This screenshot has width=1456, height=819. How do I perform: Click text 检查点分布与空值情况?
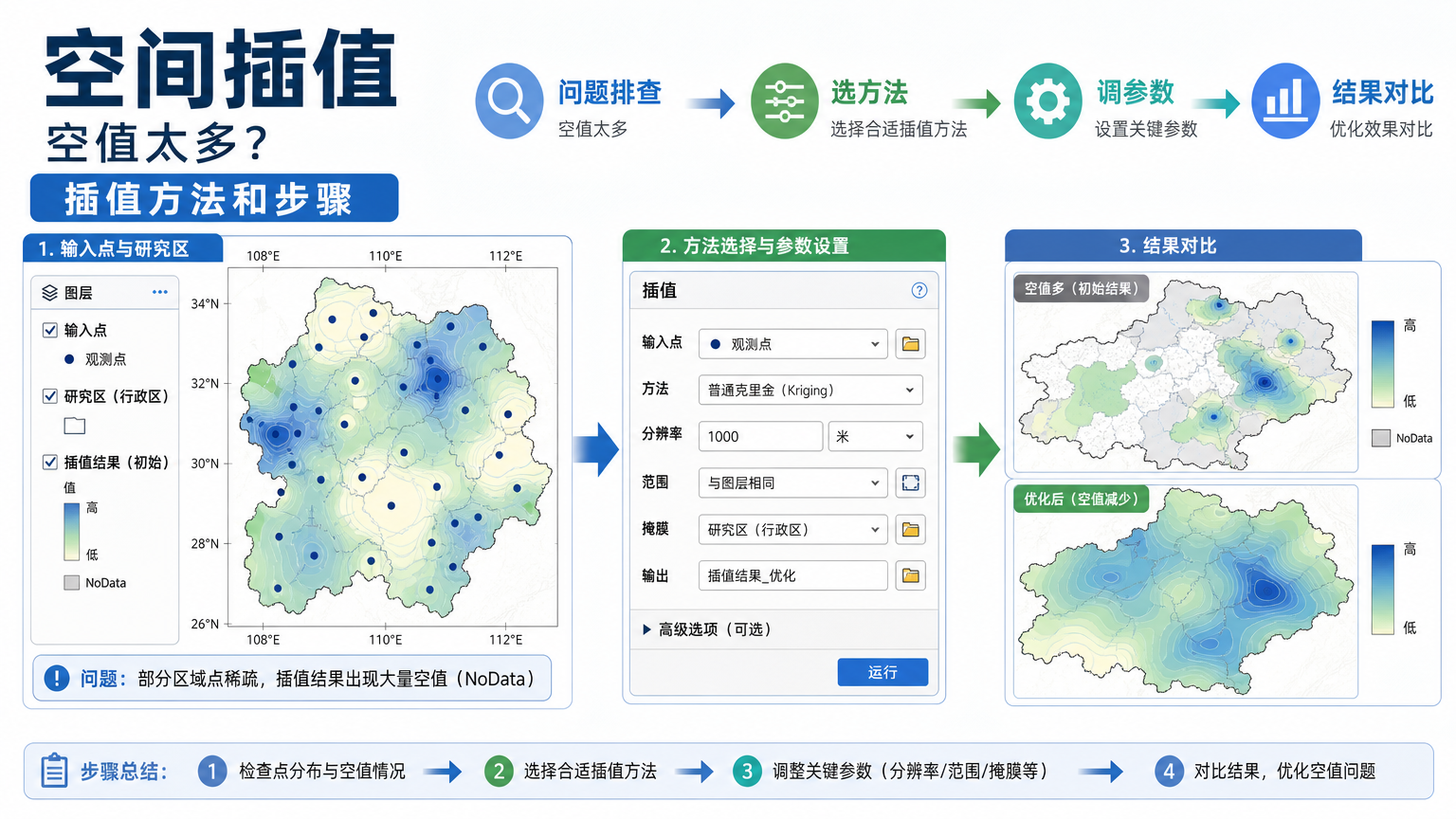pos(322,771)
